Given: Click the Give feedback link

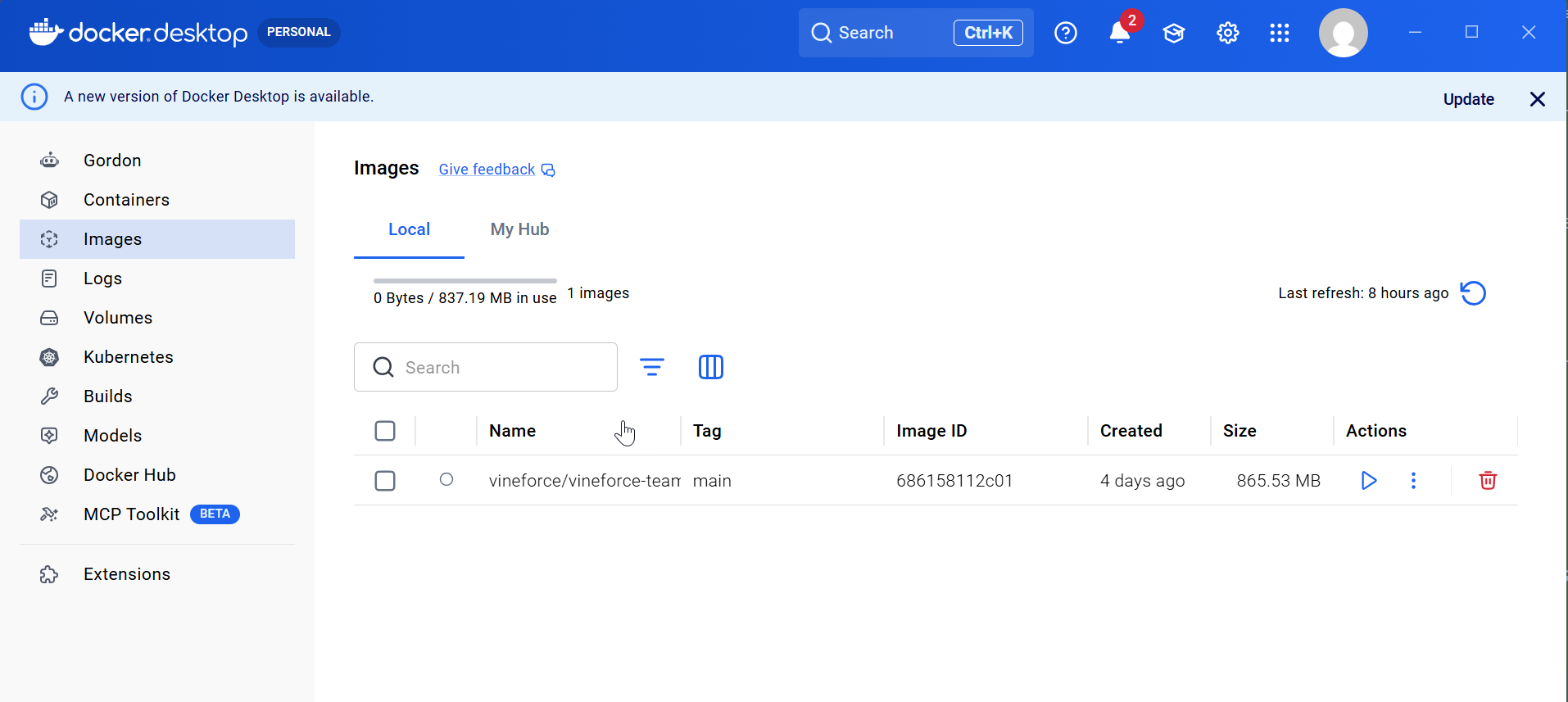Looking at the screenshot, I should pos(496,170).
